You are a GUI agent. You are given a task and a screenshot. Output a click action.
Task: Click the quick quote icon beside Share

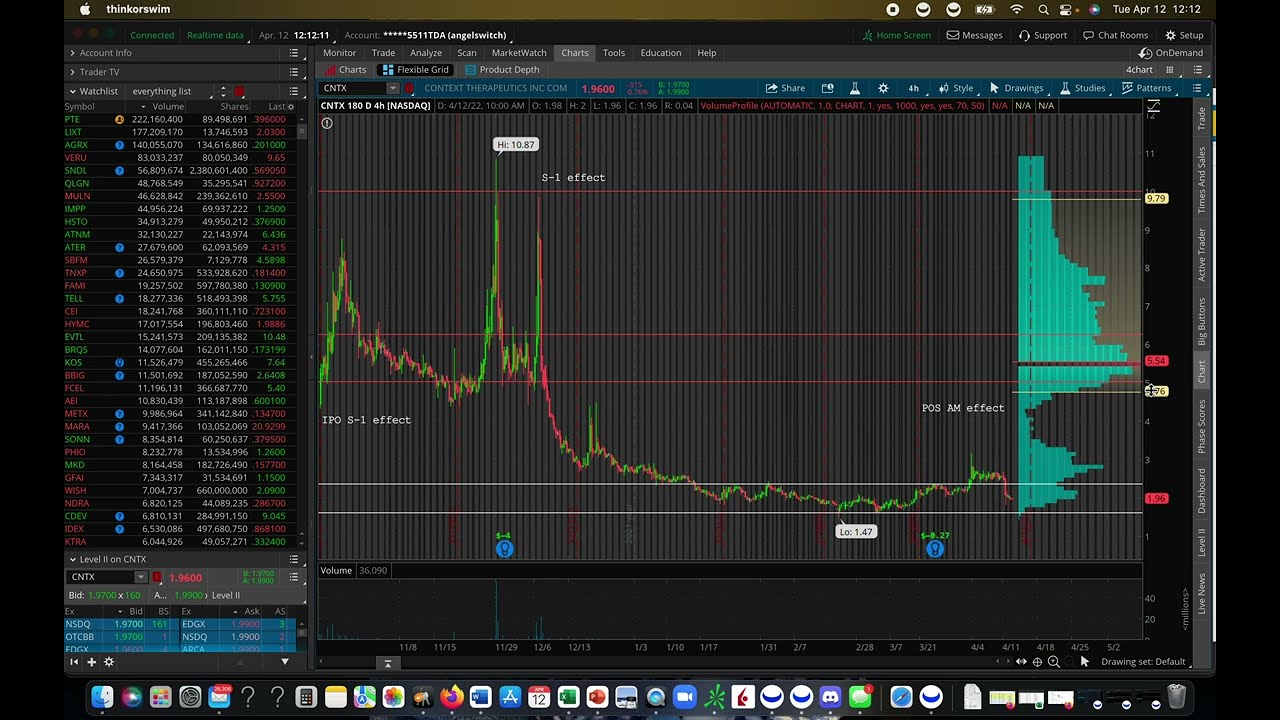point(827,88)
